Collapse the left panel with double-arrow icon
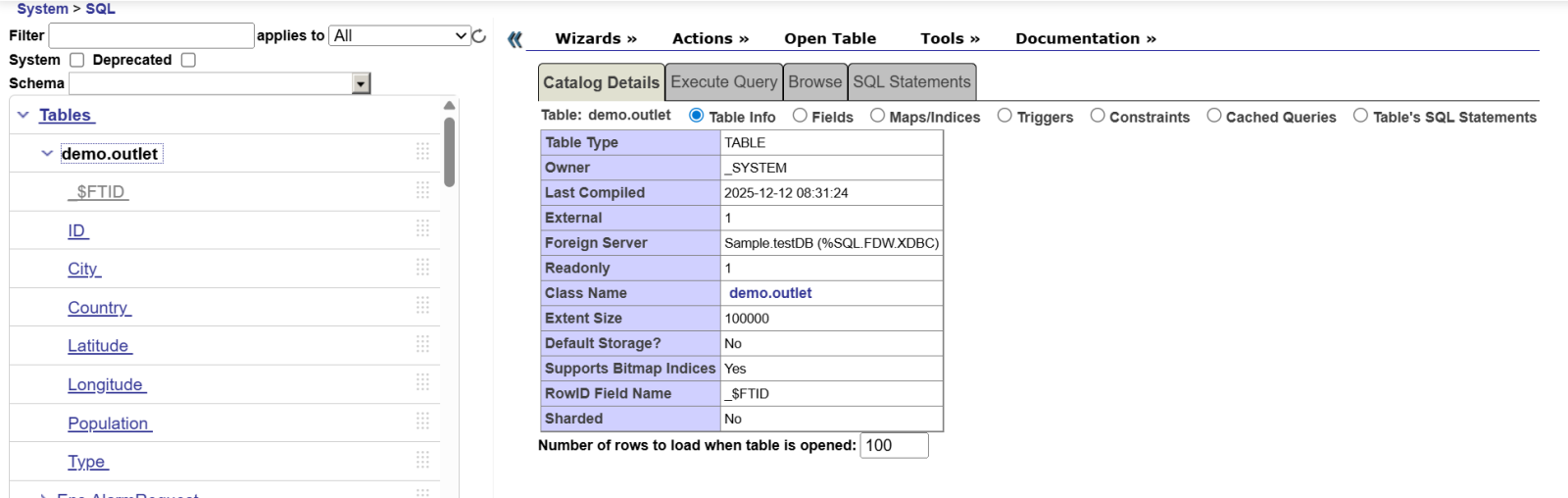Viewport: 1568px width, 498px height. tap(514, 39)
